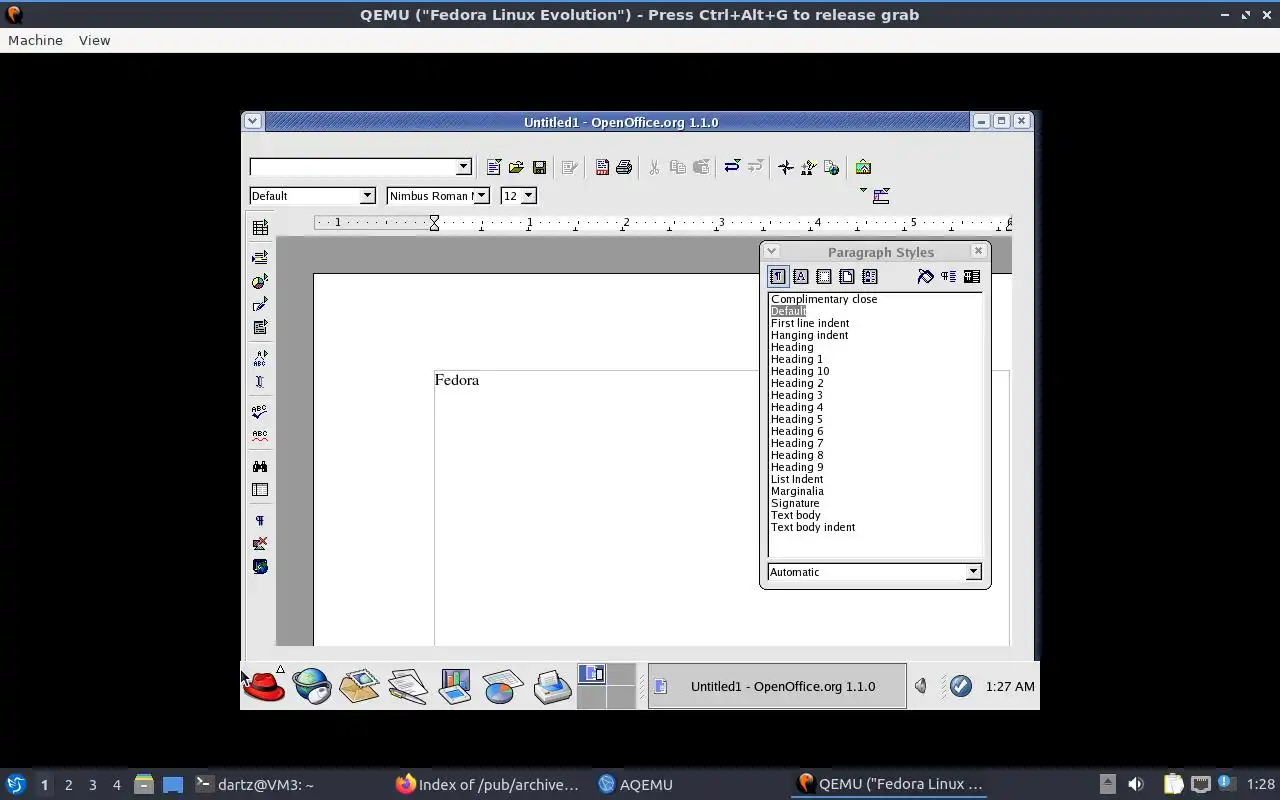This screenshot has height=800, width=1280.
Task: Click Insert Object chart icon
Action: (260, 281)
